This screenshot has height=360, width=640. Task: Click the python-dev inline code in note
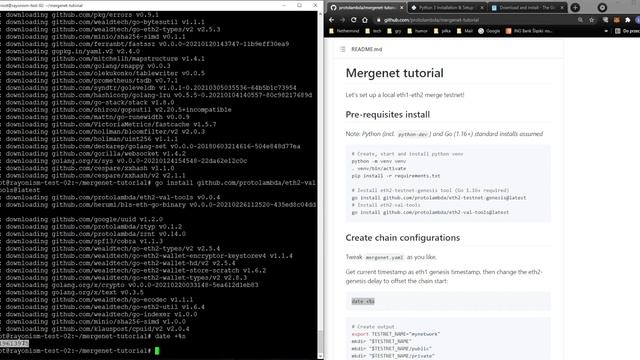(412, 134)
